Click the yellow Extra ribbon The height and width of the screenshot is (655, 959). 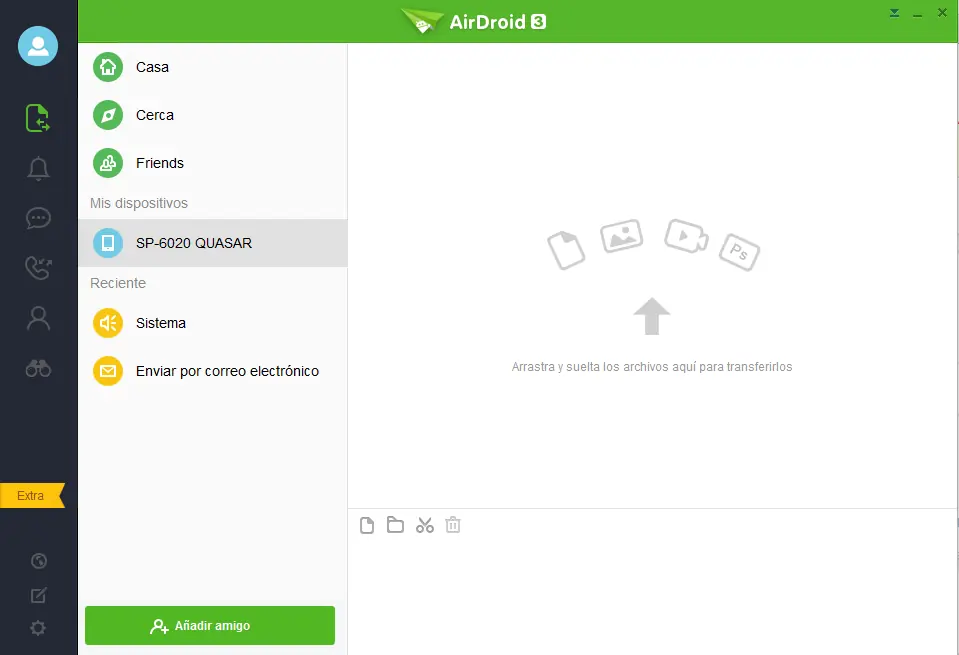tap(32, 495)
